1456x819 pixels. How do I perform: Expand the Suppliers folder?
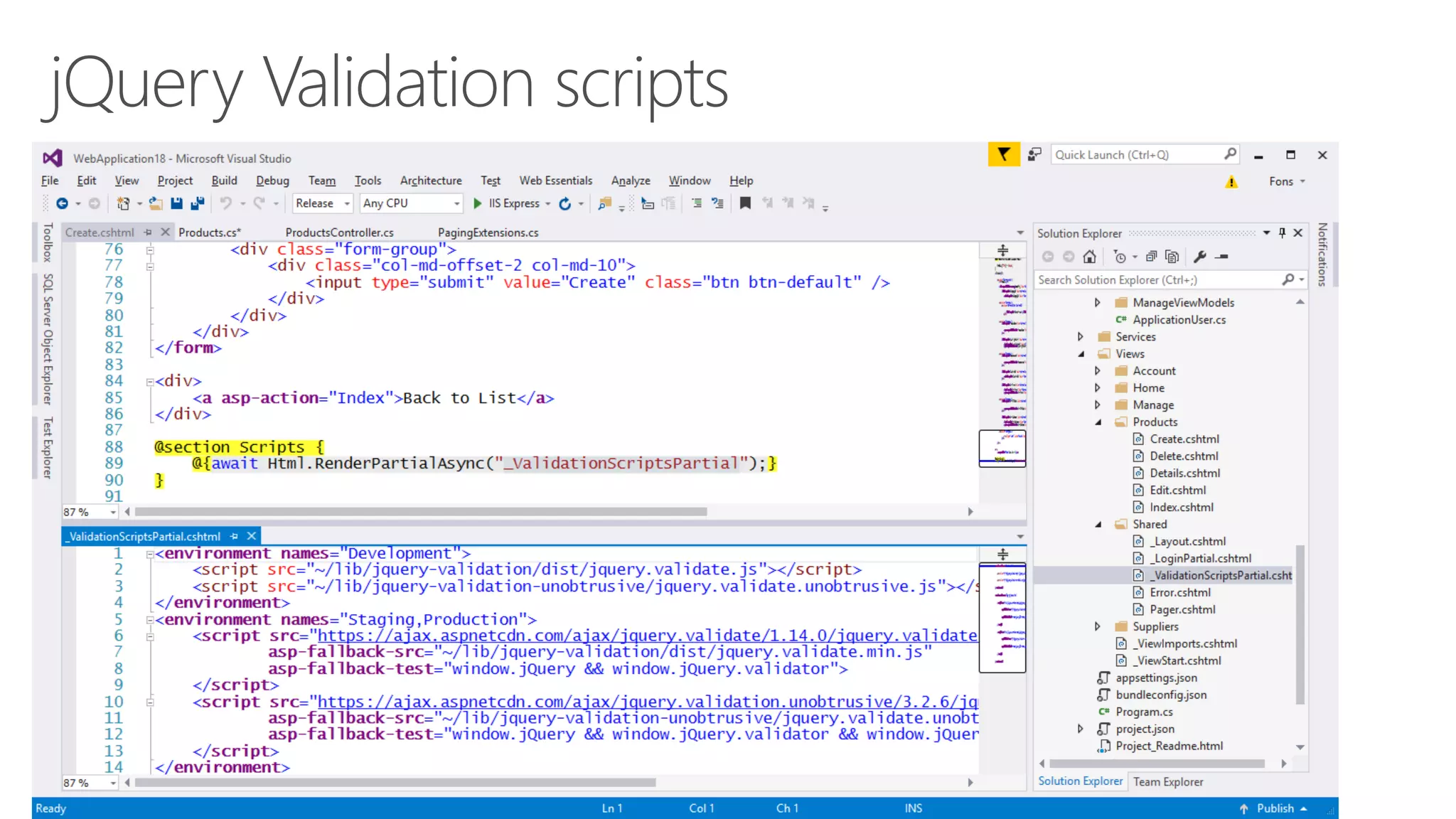tap(1098, 627)
